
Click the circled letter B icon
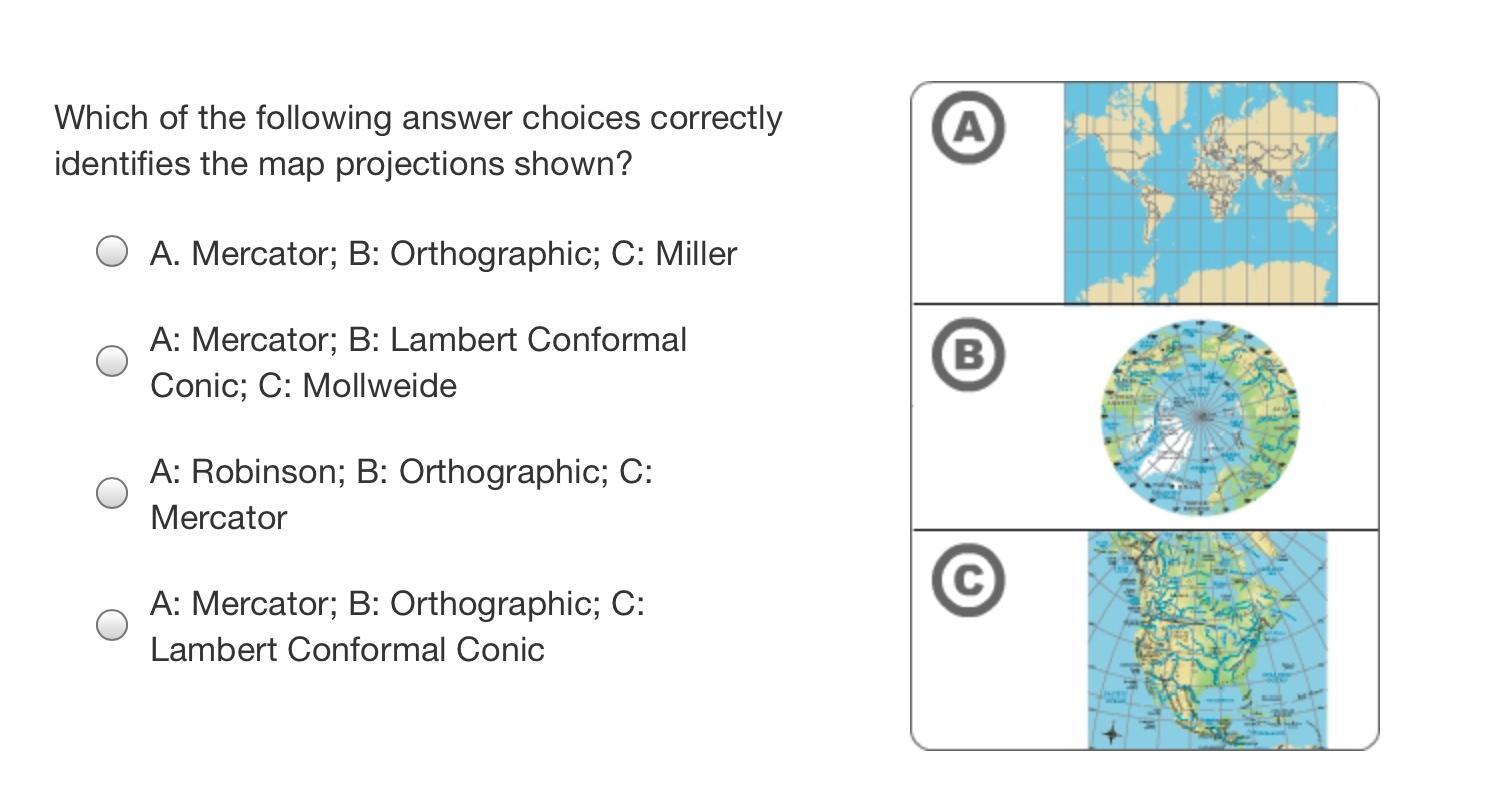(x=967, y=353)
